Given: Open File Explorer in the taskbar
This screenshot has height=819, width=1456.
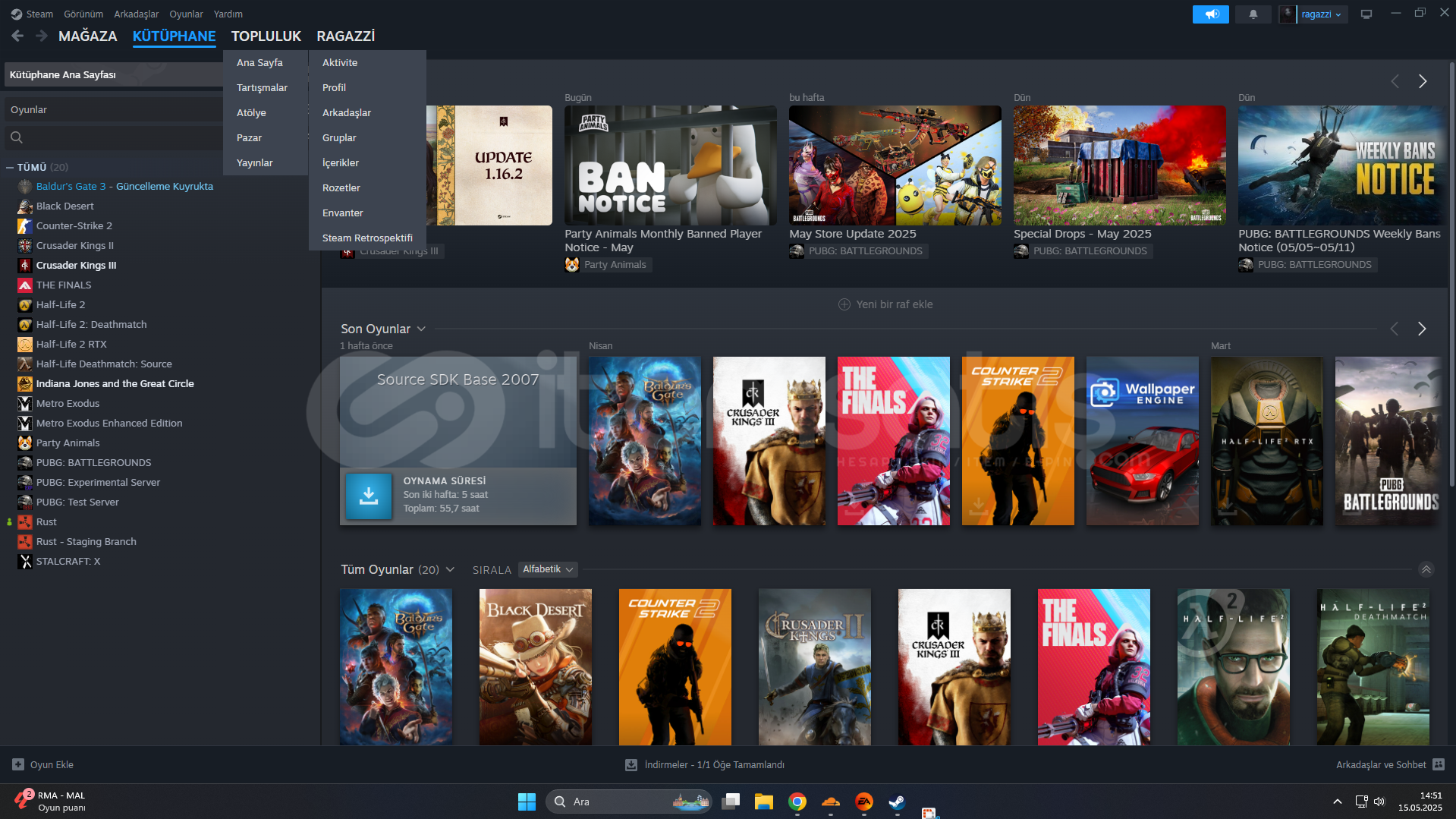Looking at the screenshot, I should (x=763, y=802).
